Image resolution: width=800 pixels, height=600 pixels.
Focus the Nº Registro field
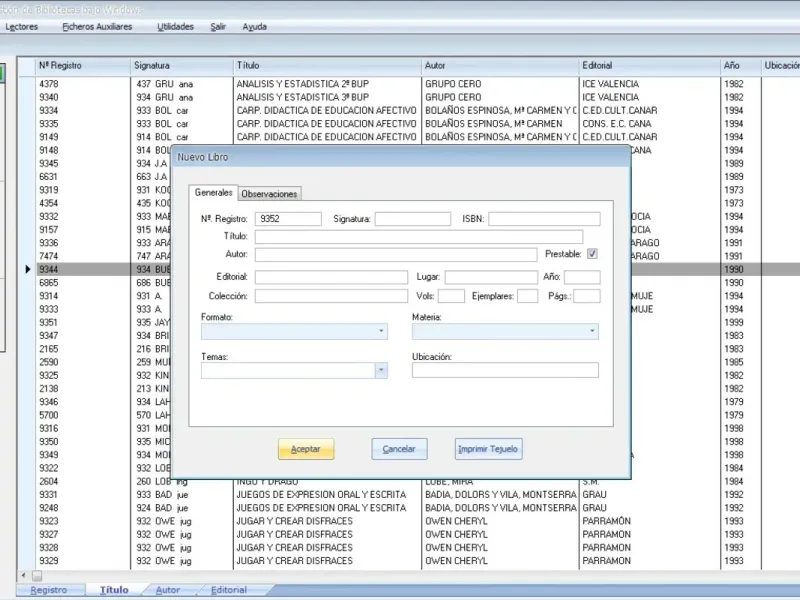point(288,219)
